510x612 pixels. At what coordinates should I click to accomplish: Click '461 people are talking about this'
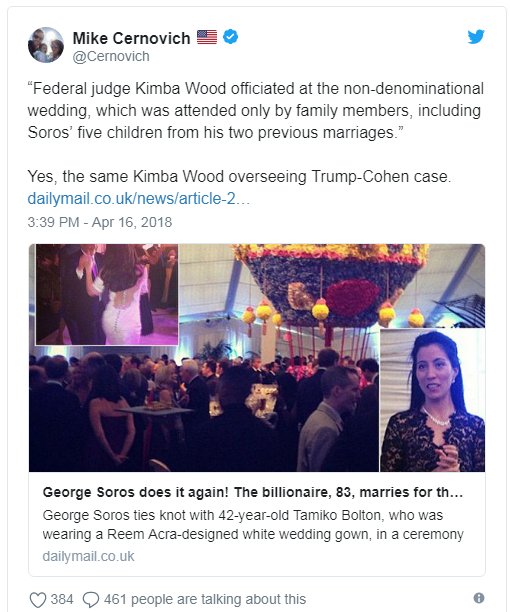point(205,599)
